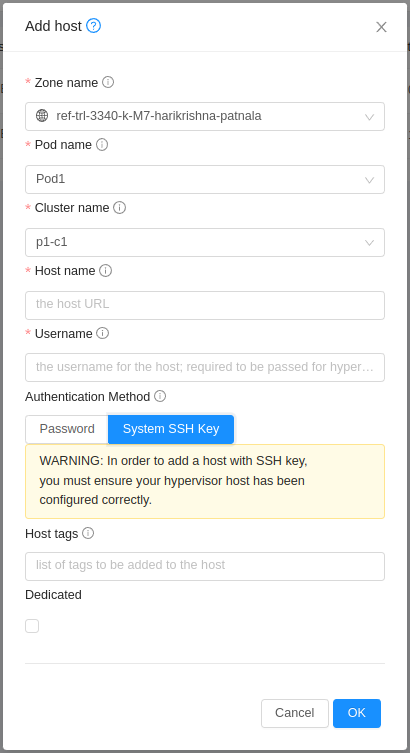
Task: Enable the Dedicated checkbox
Action: (x=32, y=626)
